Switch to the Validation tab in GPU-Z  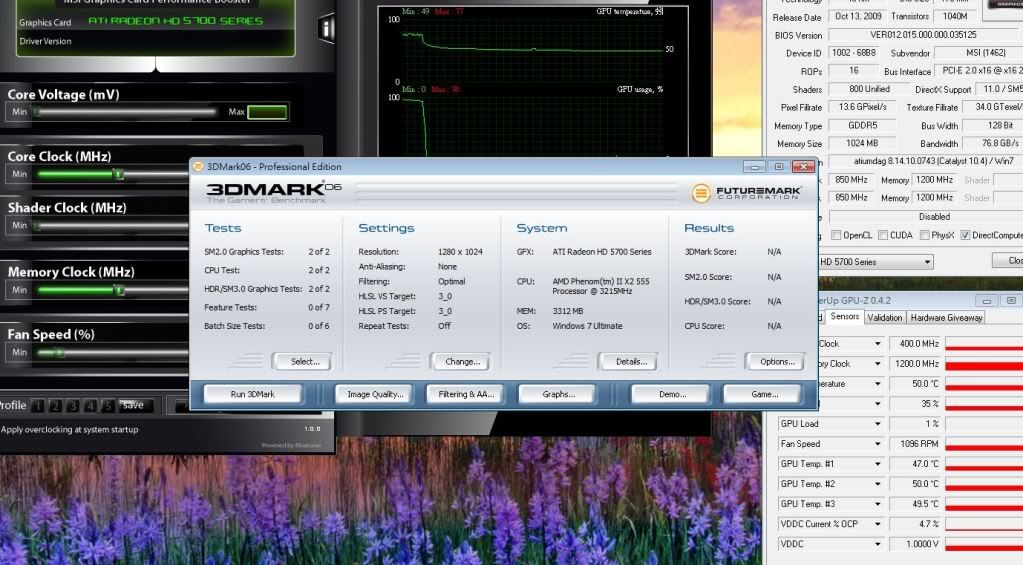[885, 318]
